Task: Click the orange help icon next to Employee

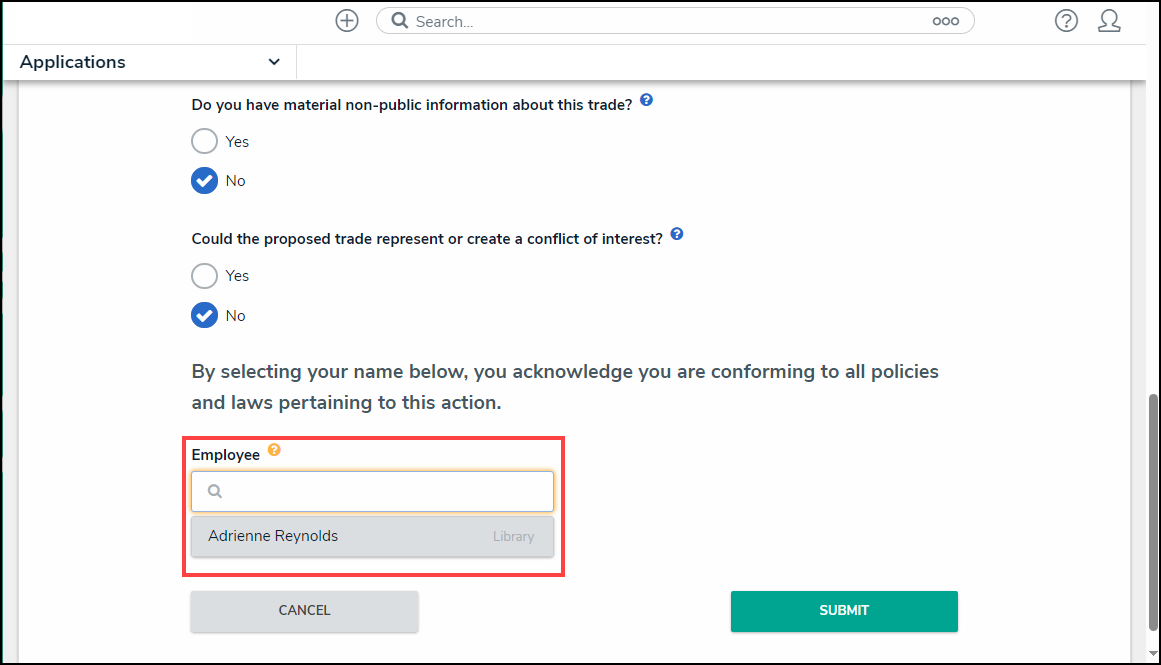Action: coord(274,451)
